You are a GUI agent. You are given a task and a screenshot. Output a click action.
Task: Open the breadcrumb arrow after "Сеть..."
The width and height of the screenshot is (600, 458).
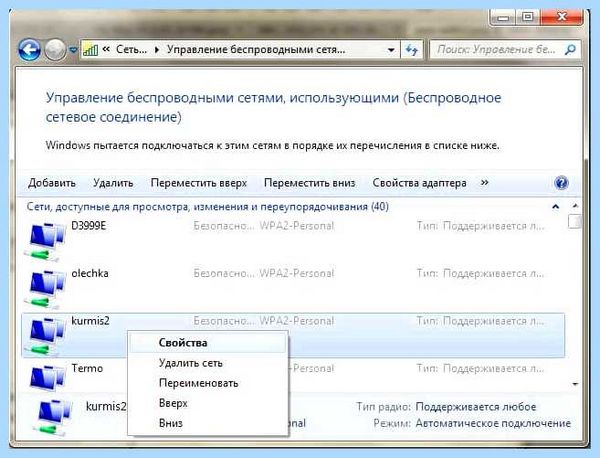point(157,50)
